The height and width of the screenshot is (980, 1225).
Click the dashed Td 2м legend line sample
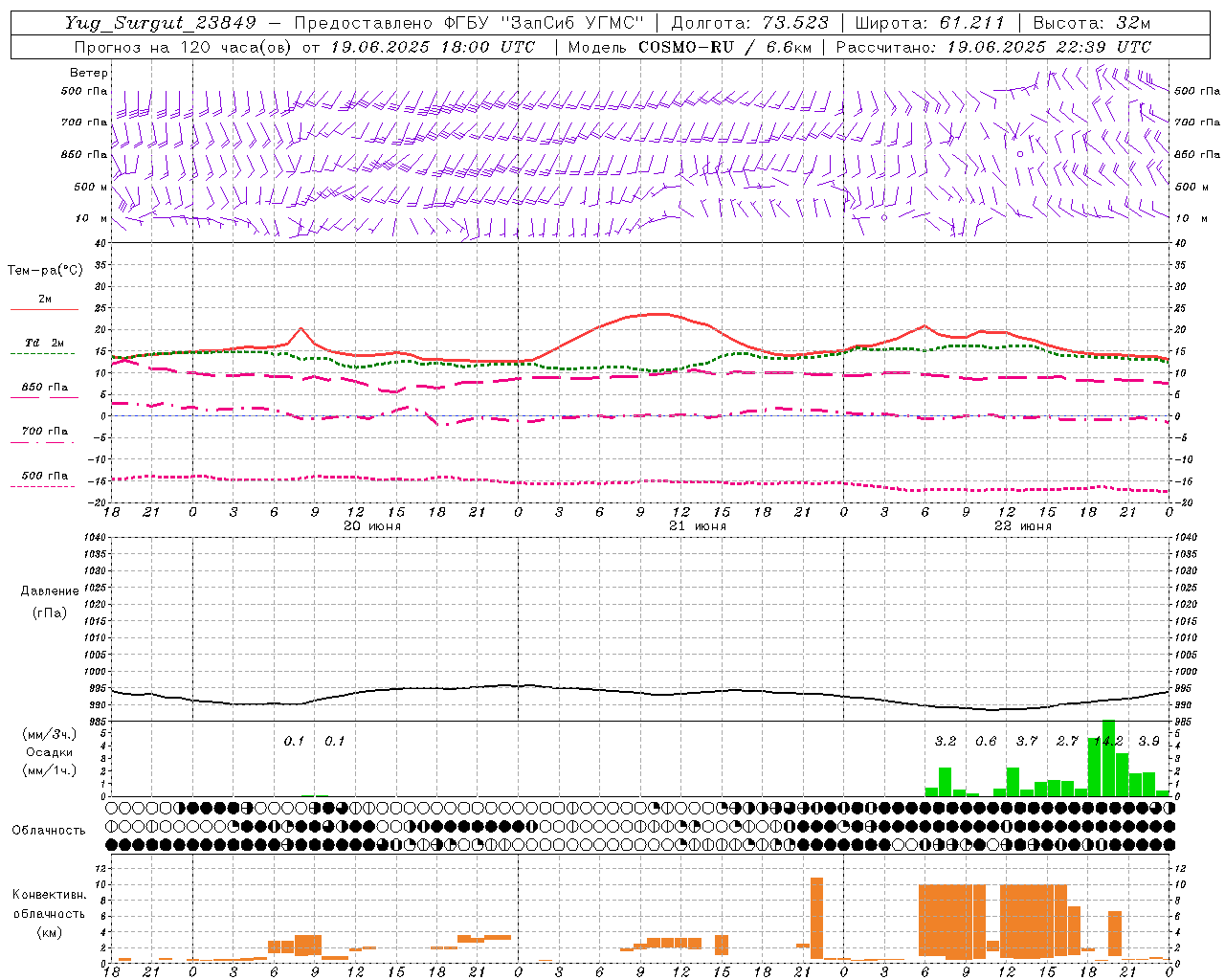tap(42, 354)
